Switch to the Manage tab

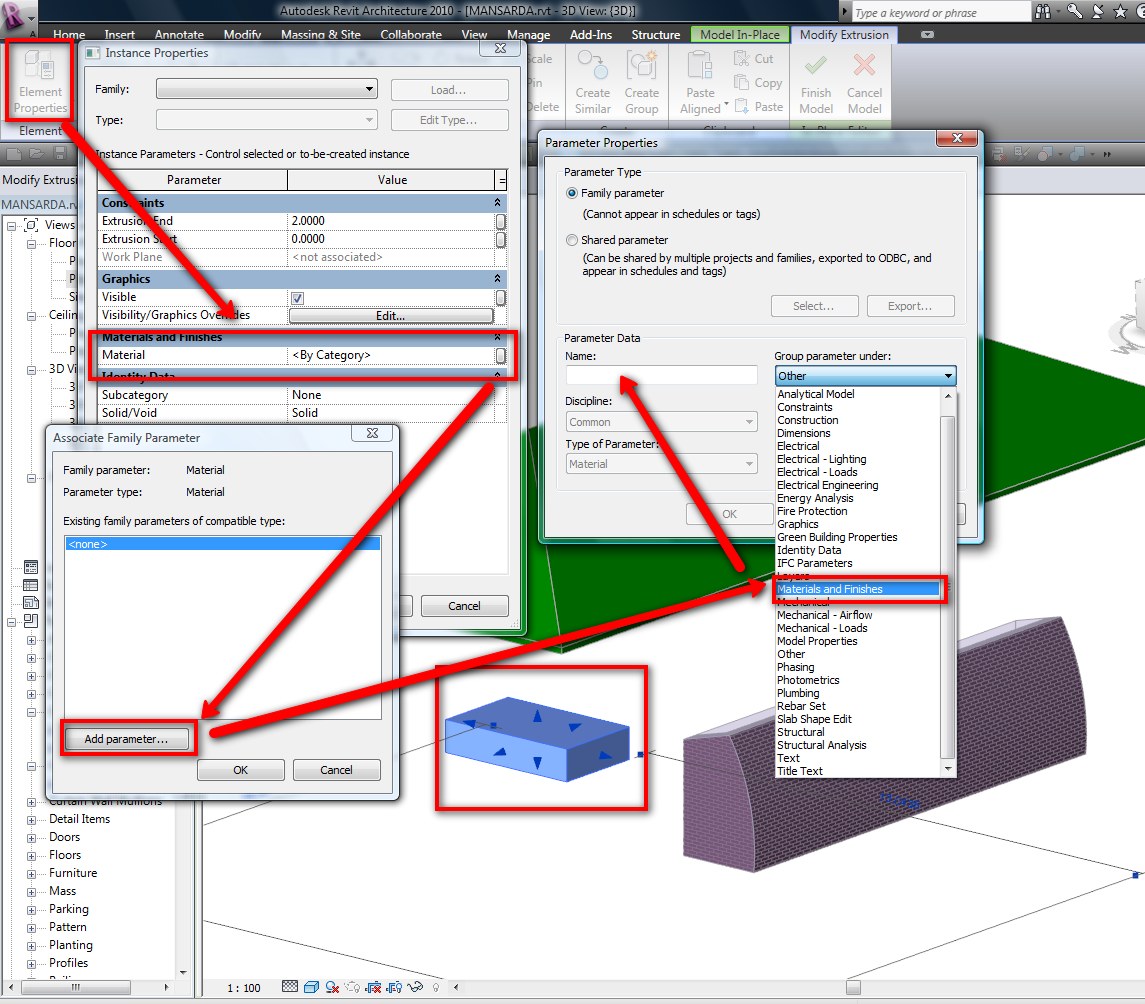pos(529,34)
